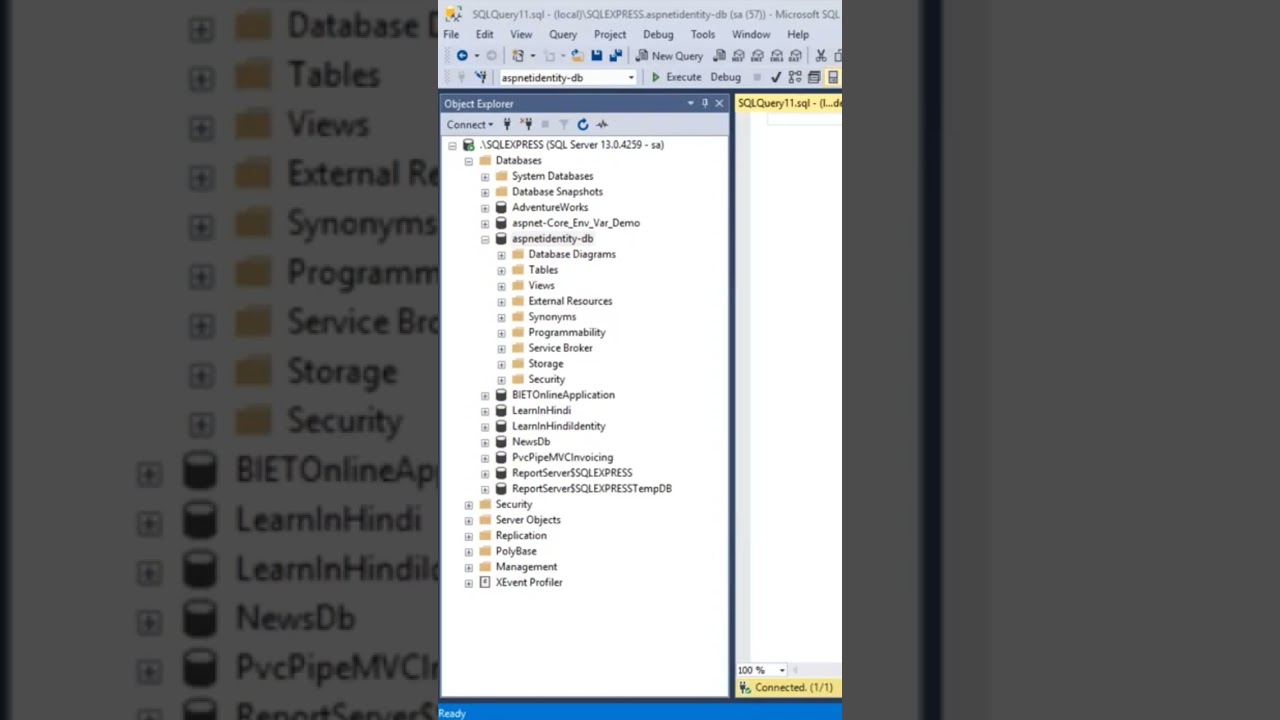Click the Debug toolbar button

tap(725, 77)
